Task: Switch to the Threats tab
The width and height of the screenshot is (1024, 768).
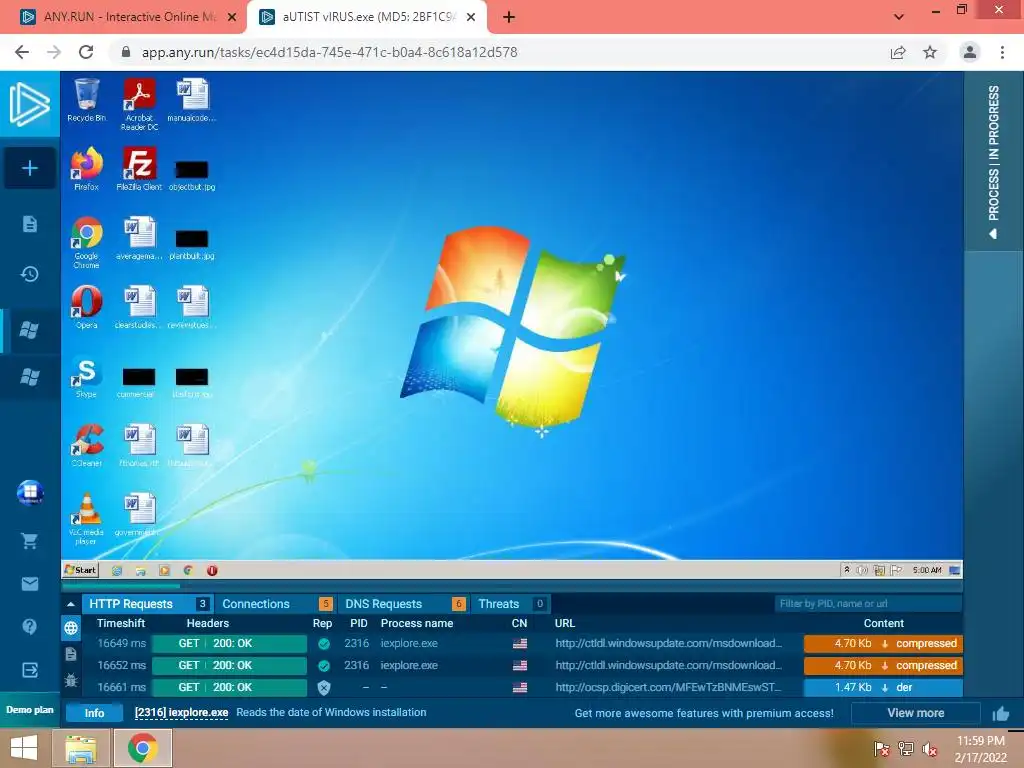Action: [511, 604]
